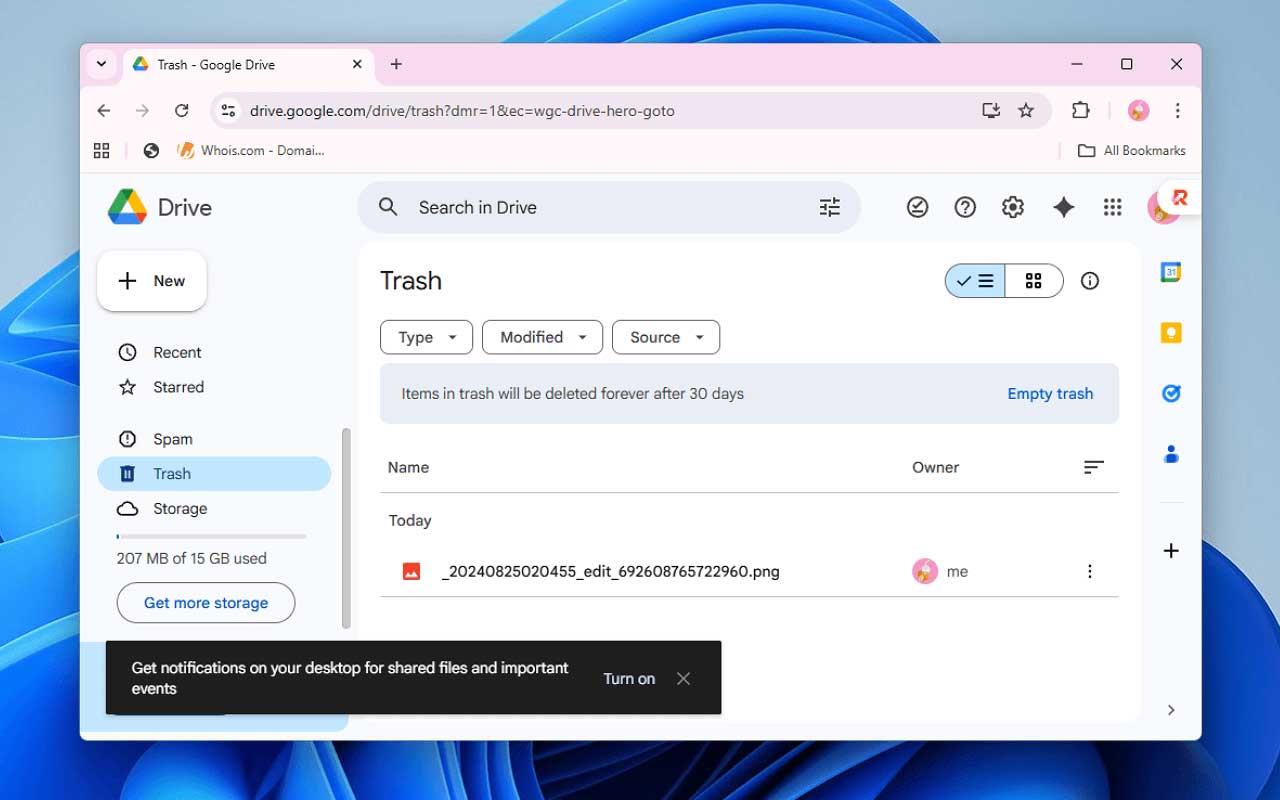Expand the Source filter dropdown
The width and height of the screenshot is (1280, 800).
pos(665,337)
